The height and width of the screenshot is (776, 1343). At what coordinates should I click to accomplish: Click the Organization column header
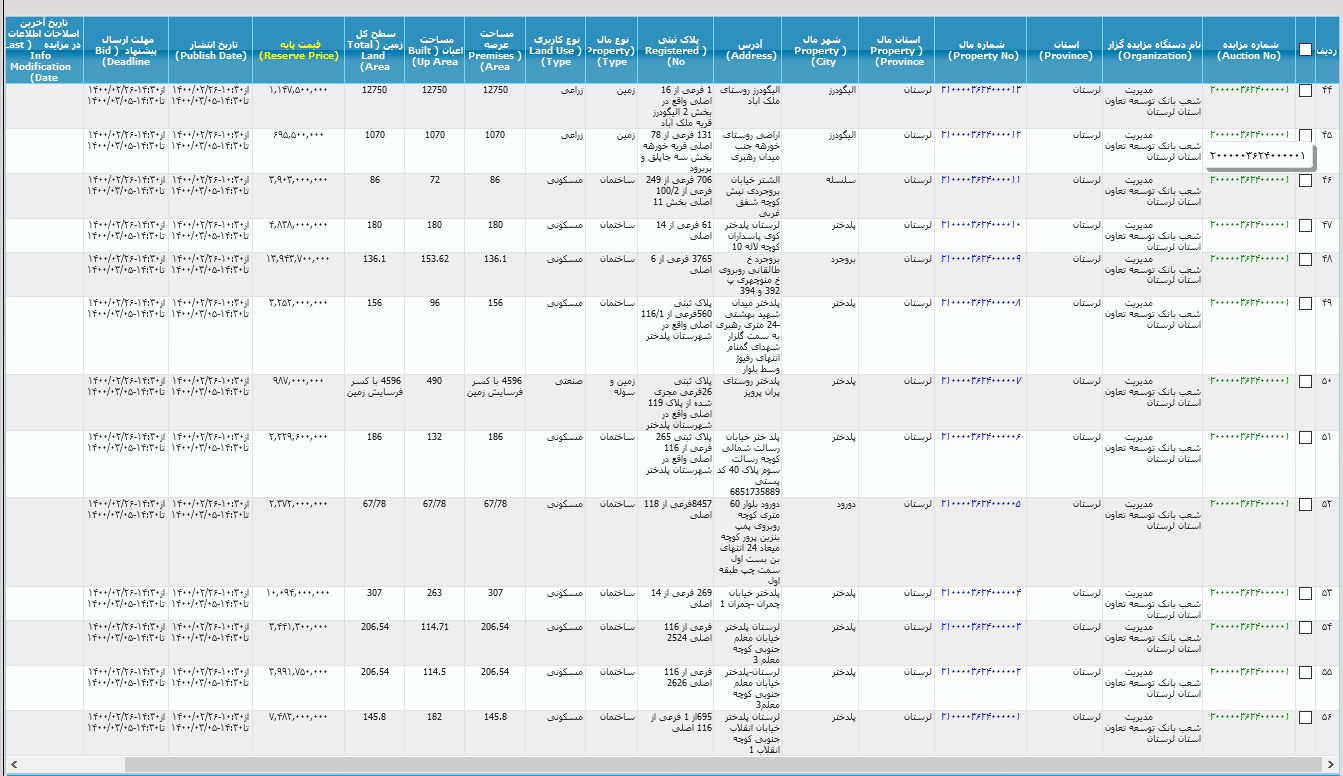(x=1153, y=50)
